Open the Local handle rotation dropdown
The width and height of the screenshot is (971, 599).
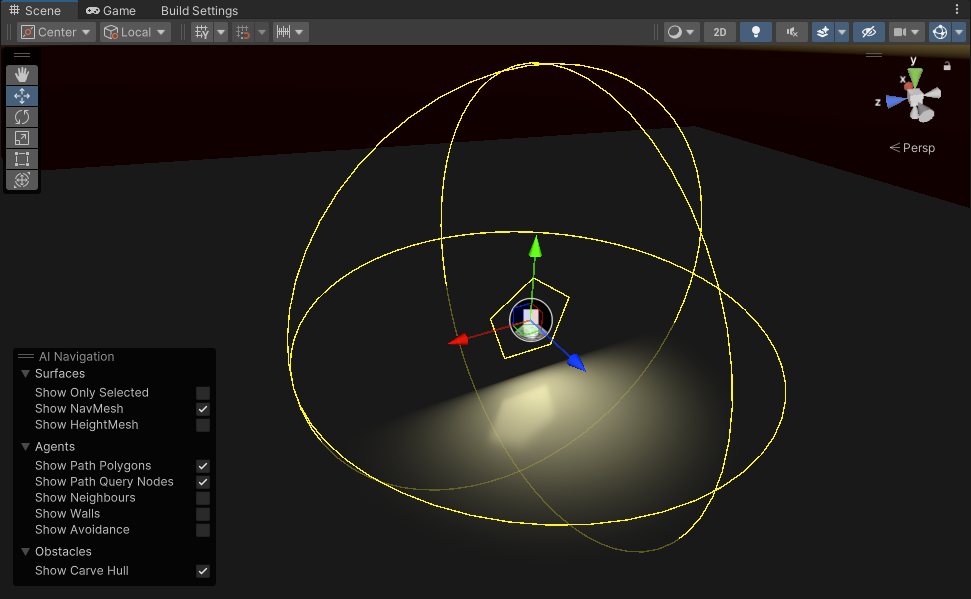coord(135,32)
